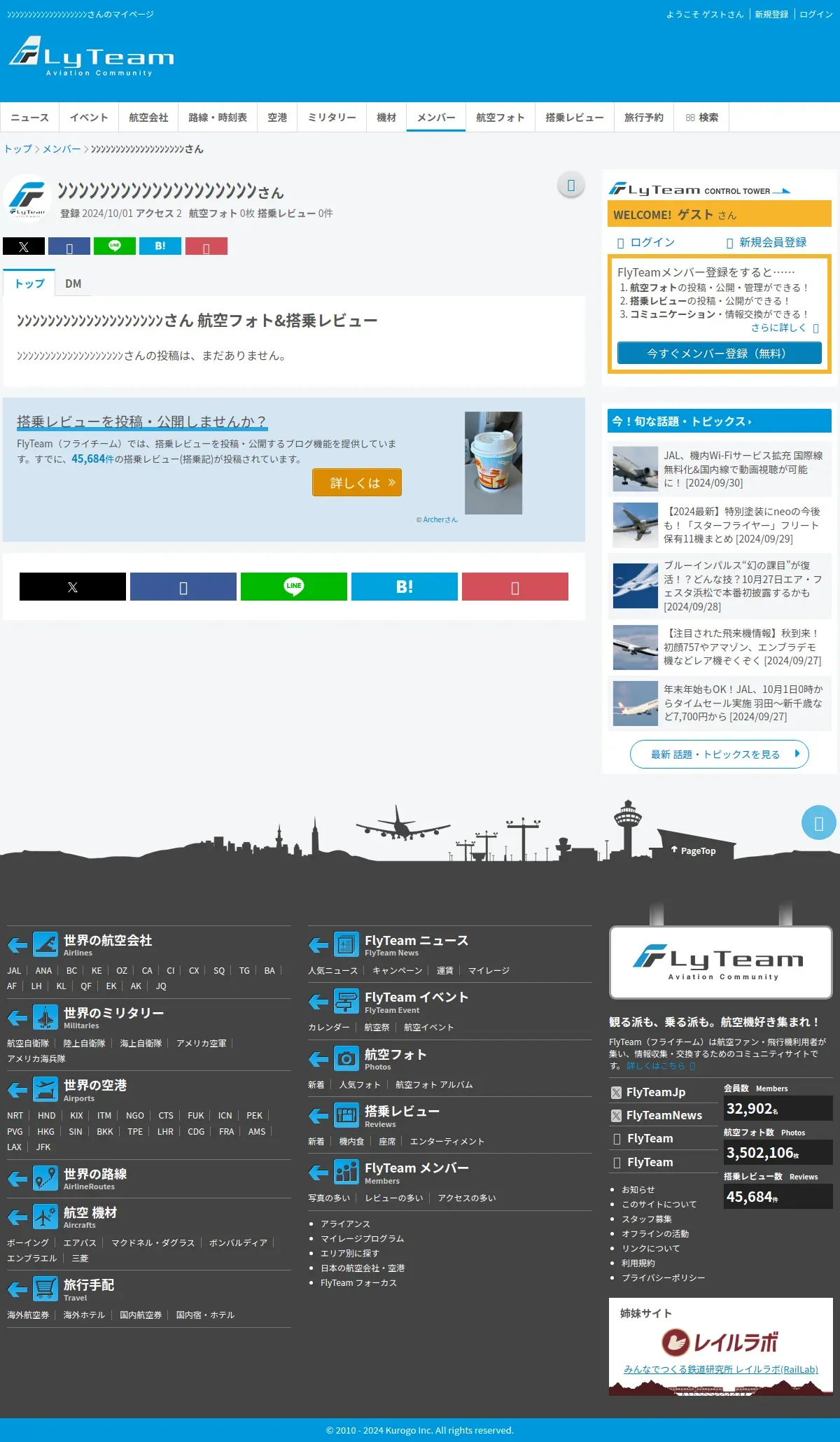
Task: Share on X with the large black button
Action: [73, 587]
